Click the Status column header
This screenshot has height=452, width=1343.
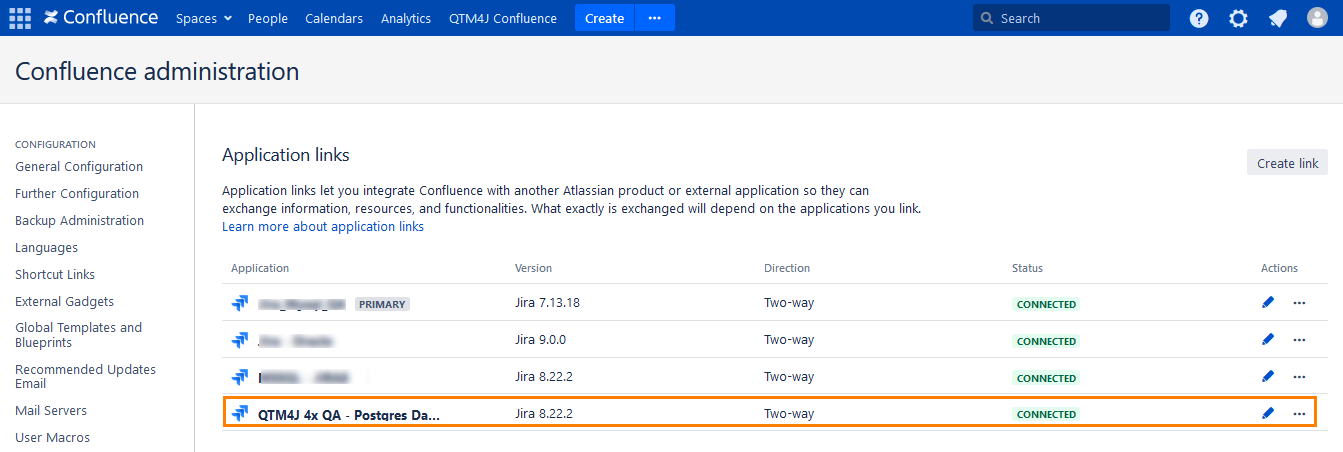[1027, 268]
